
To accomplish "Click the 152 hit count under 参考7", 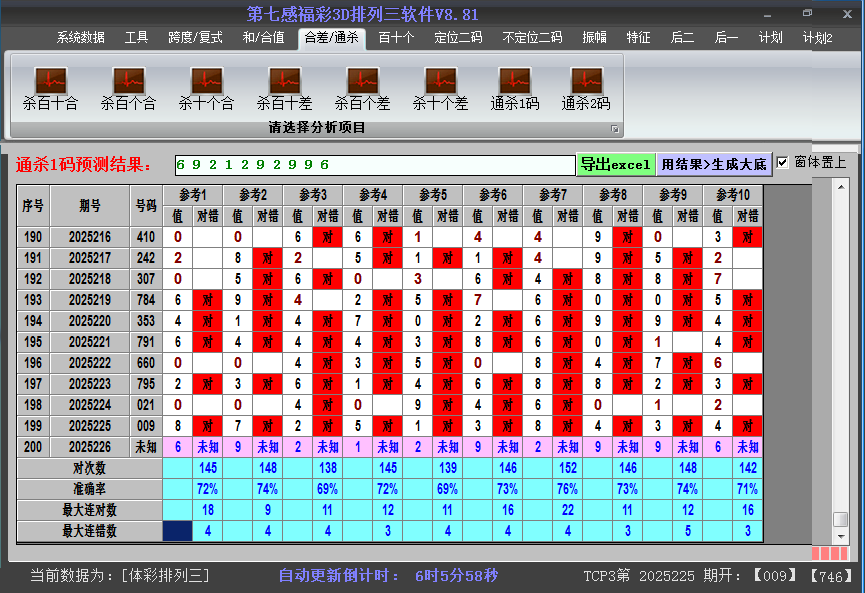I will [x=568, y=468].
